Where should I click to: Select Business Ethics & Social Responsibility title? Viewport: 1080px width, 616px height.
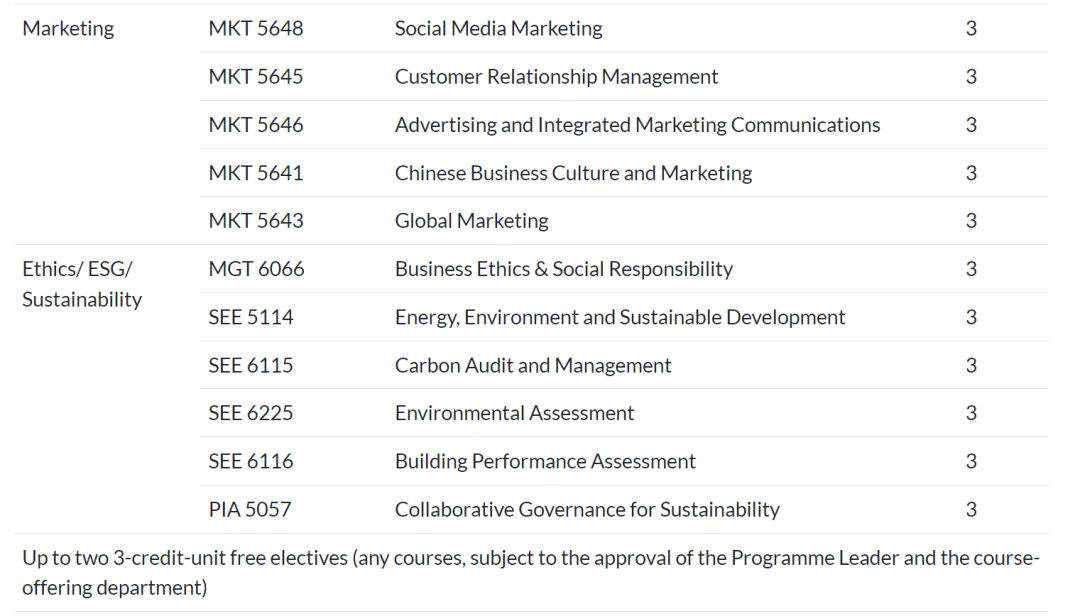point(563,269)
